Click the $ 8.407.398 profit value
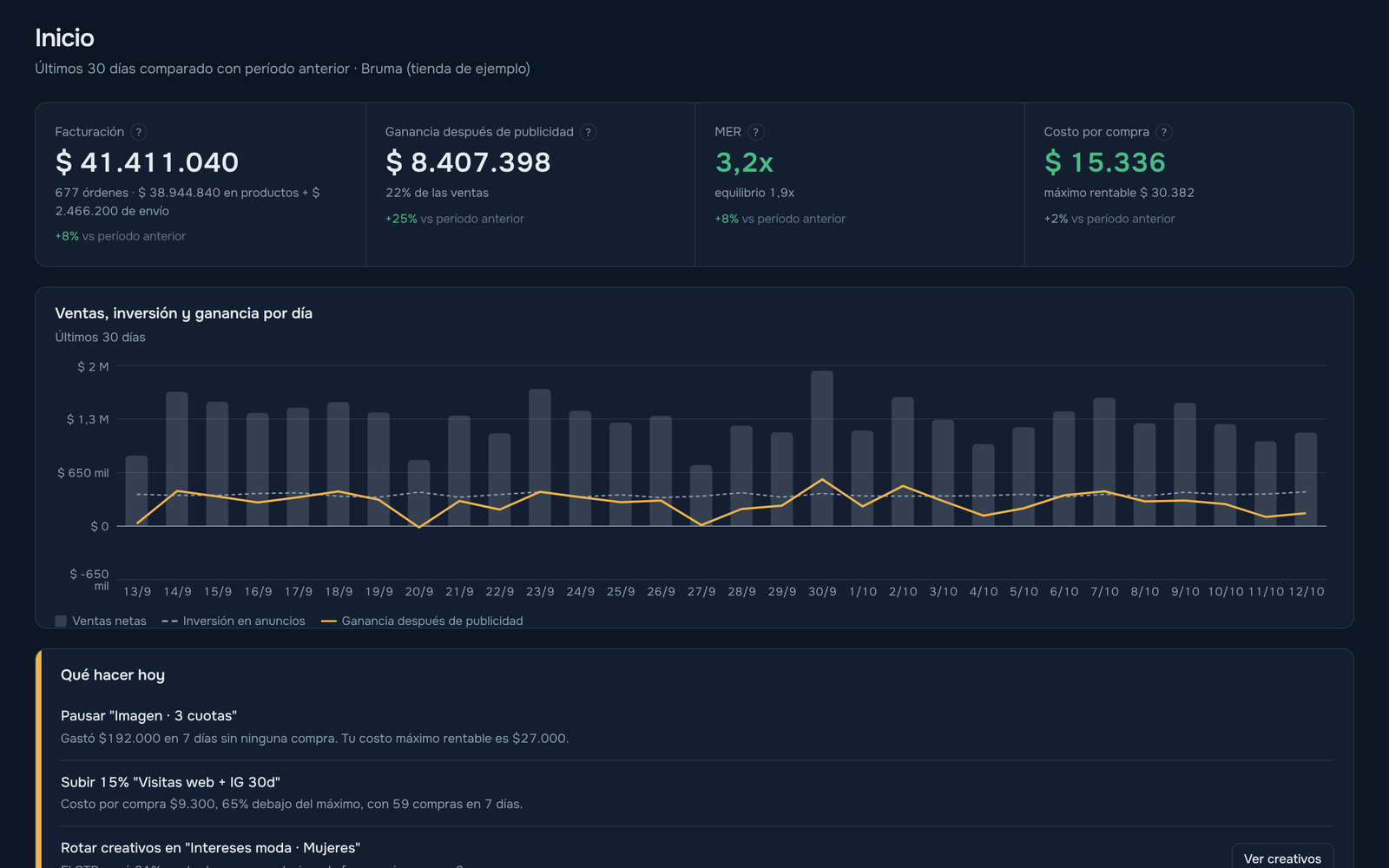The height and width of the screenshot is (868, 1389). [x=468, y=162]
